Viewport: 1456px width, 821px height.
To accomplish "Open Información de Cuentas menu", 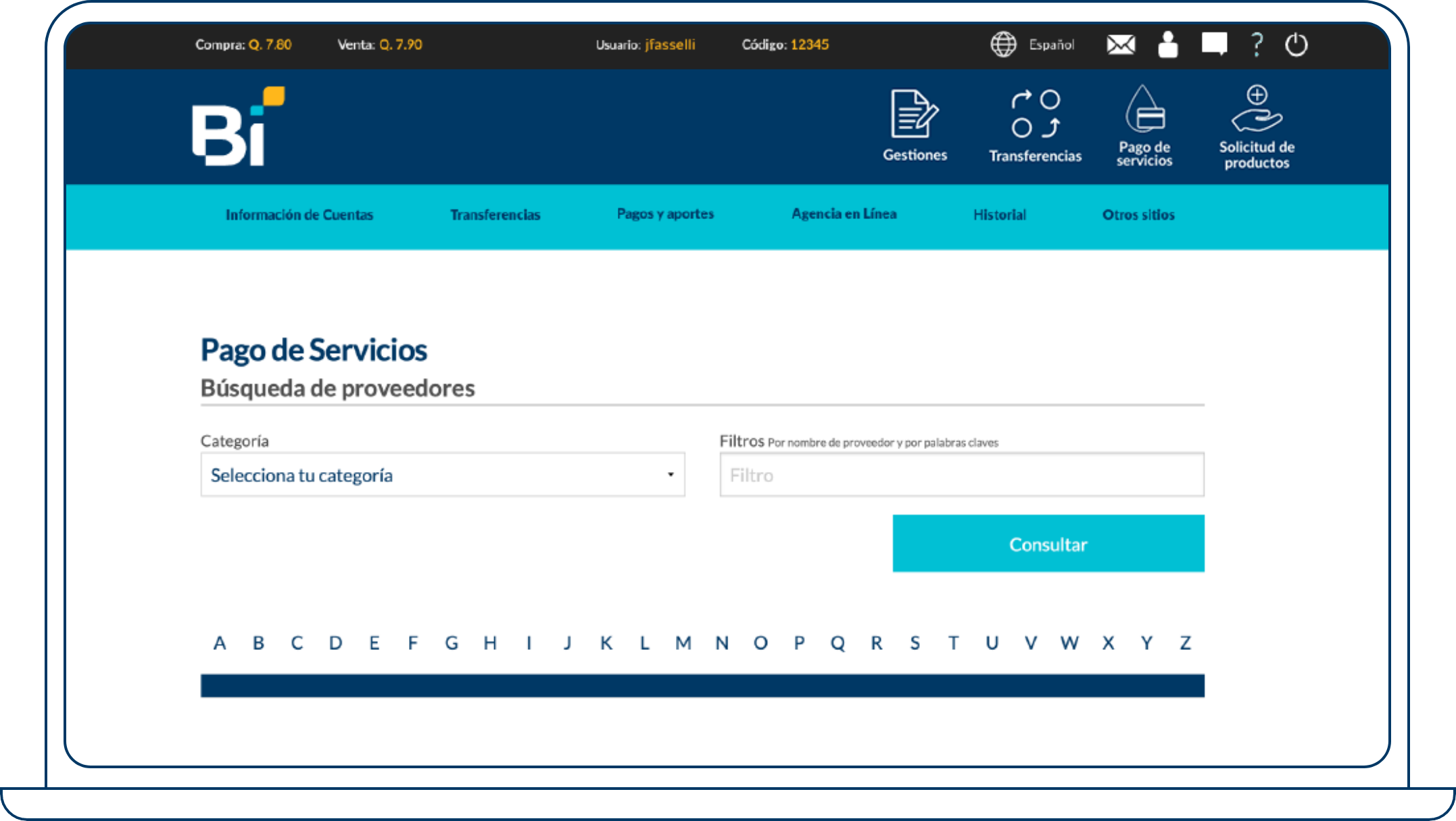I will coord(299,215).
